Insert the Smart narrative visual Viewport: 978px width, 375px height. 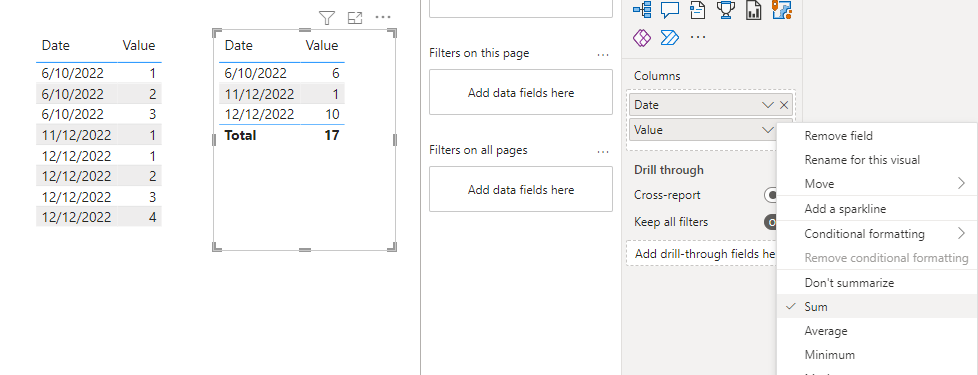[x=697, y=9]
